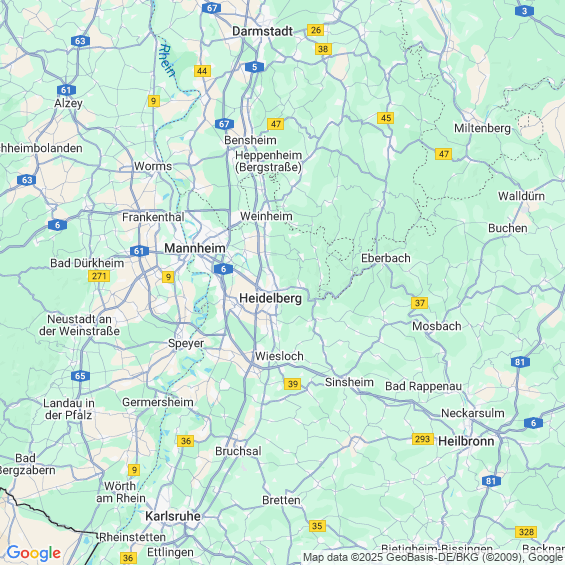Image resolution: width=565 pixels, height=565 pixels.
Task: Click the B37 road shield near Mosbach
Action: click(x=419, y=303)
